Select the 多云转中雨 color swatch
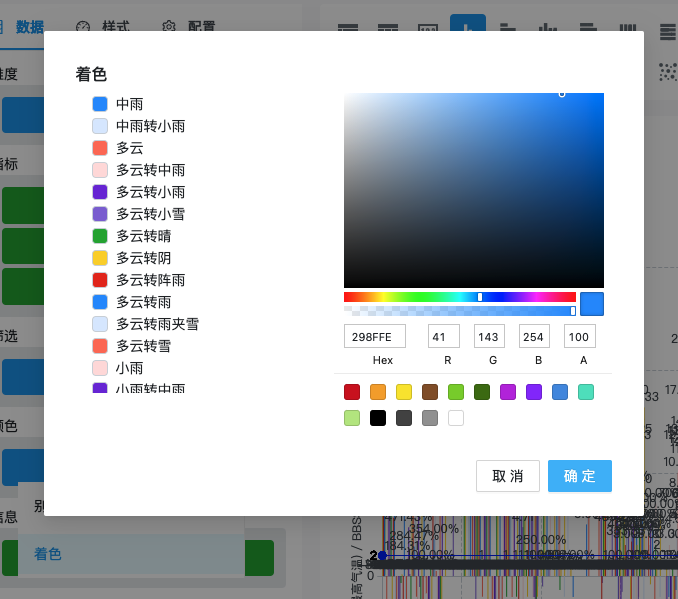 pyautogui.click(x=100, y=170)
